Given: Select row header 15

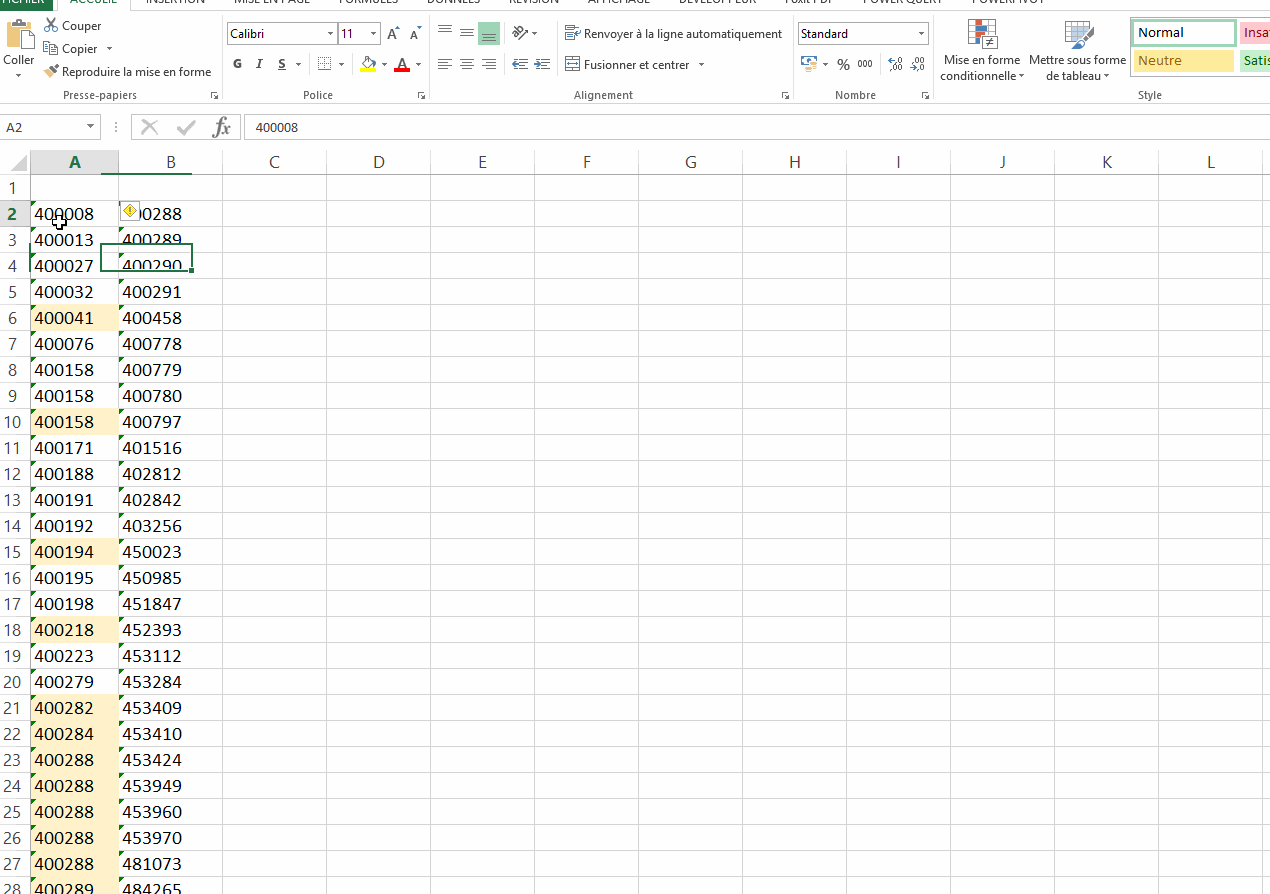Looking at the screenshot, I should (x=15, y=552).
